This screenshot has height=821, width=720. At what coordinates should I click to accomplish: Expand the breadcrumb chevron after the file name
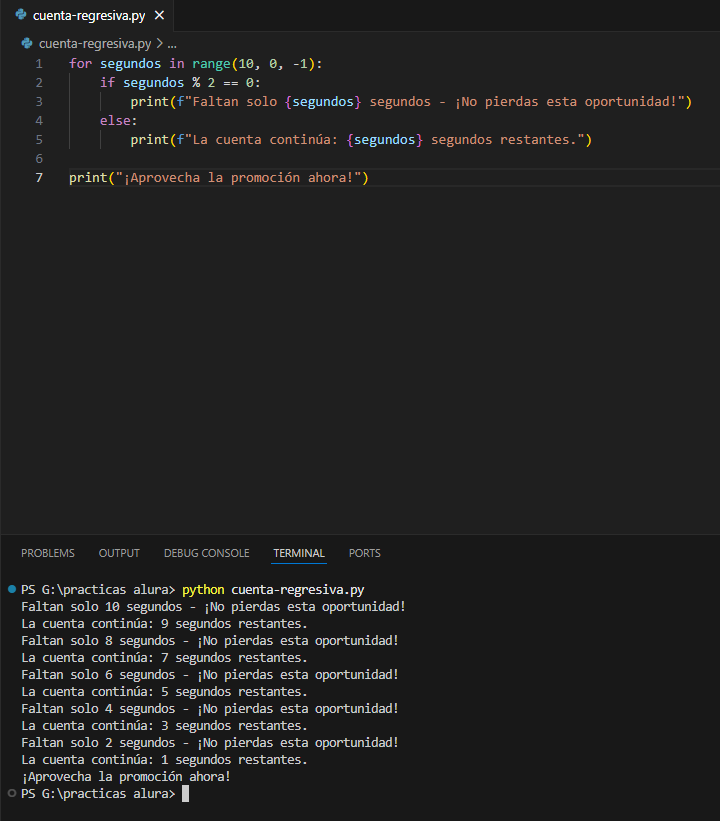click(159, 44)
